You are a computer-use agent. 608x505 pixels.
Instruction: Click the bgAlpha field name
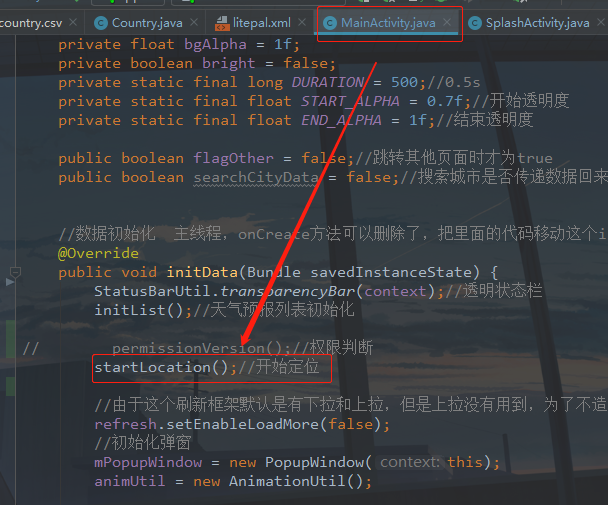coord(215,44)
